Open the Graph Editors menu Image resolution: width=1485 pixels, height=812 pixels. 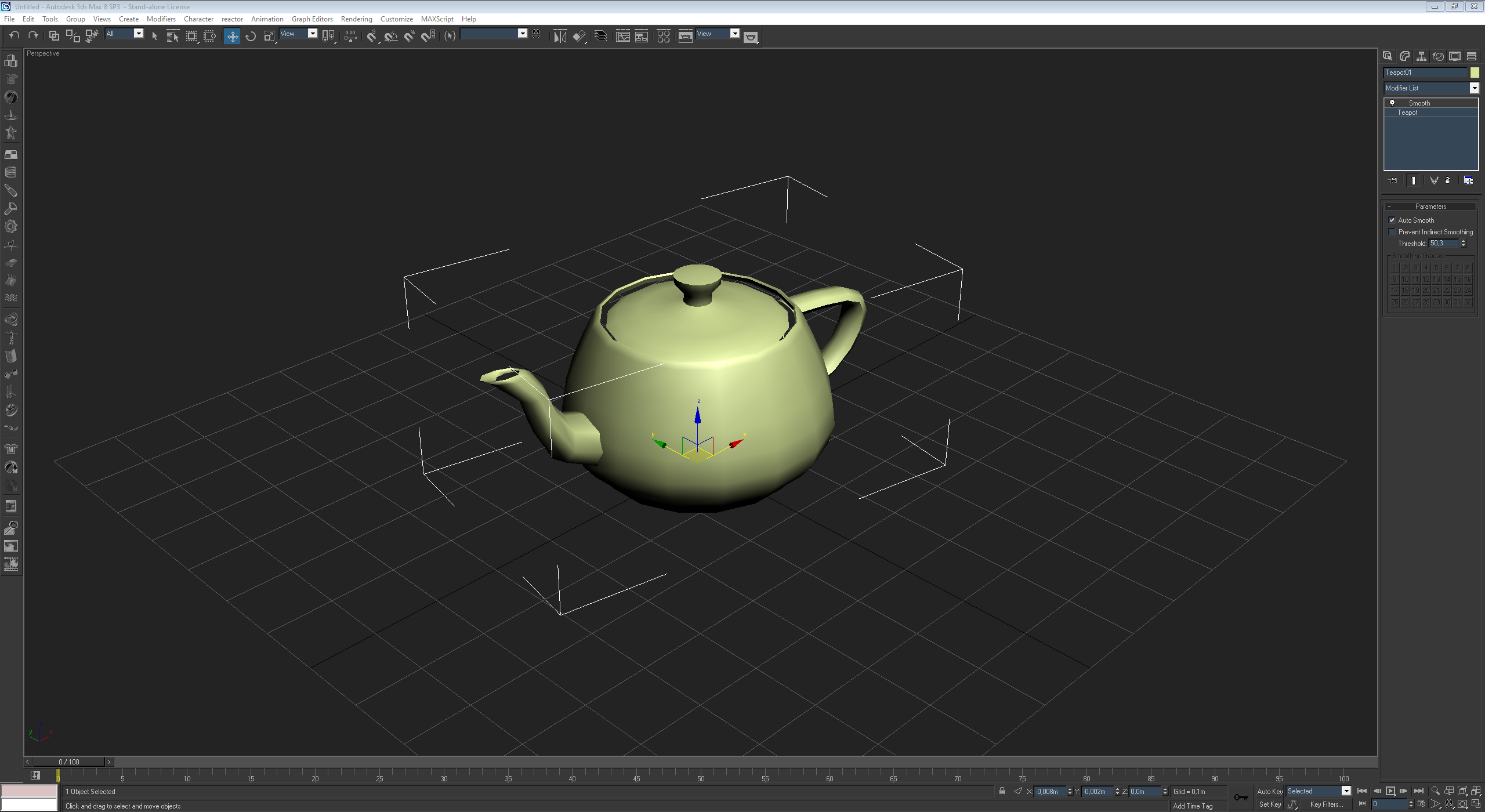(312, 19)
